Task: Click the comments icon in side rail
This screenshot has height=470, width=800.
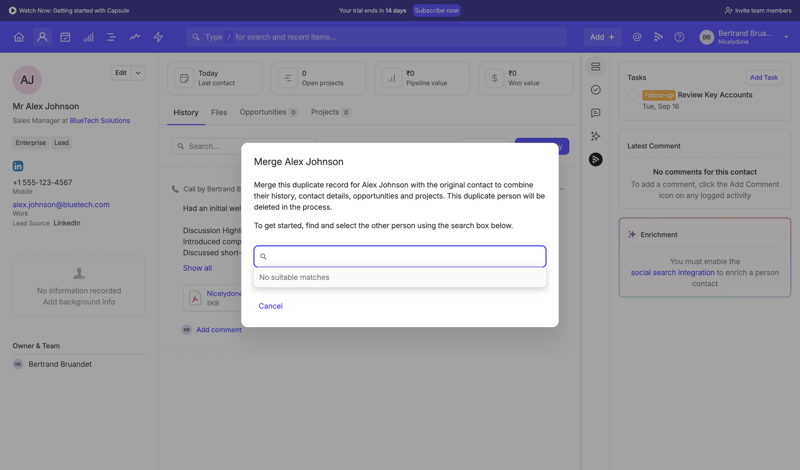Action: pos(595,113)
